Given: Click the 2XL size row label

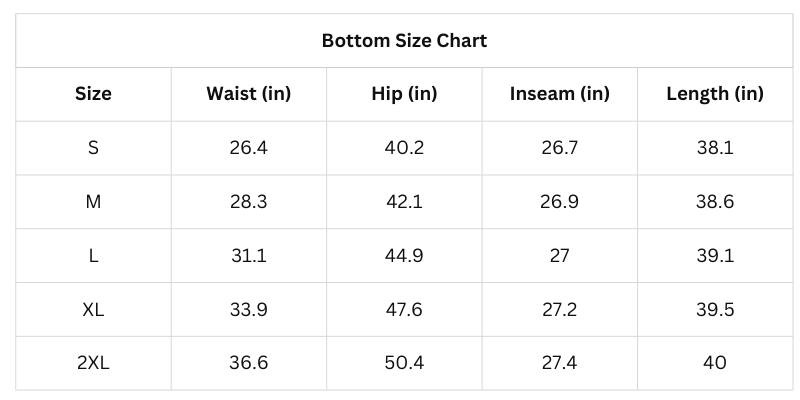Looking at the screenshot, I should (93, 363).
